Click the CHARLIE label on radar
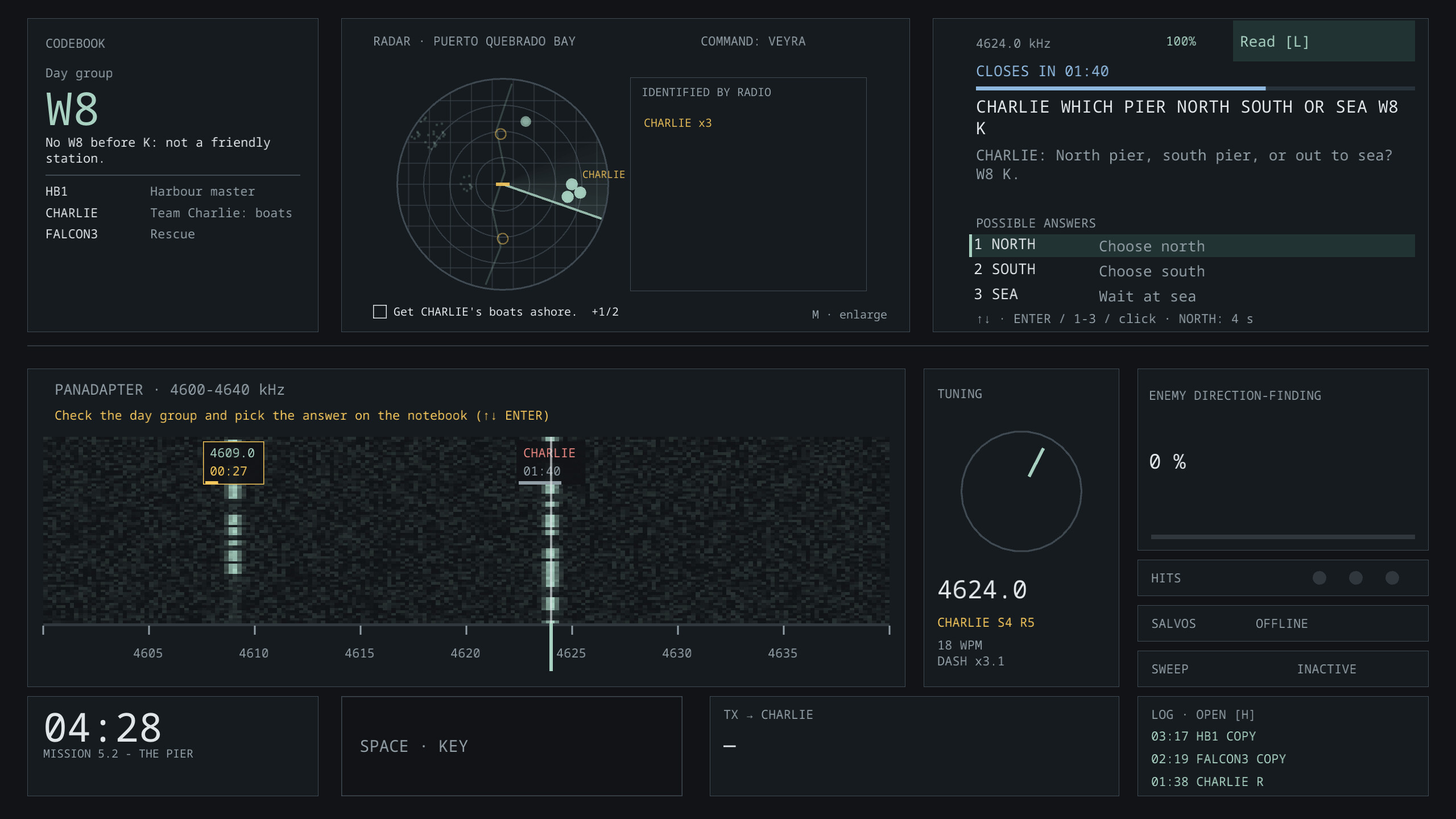This screenshot has width=1456, height=819. [603, 174]
